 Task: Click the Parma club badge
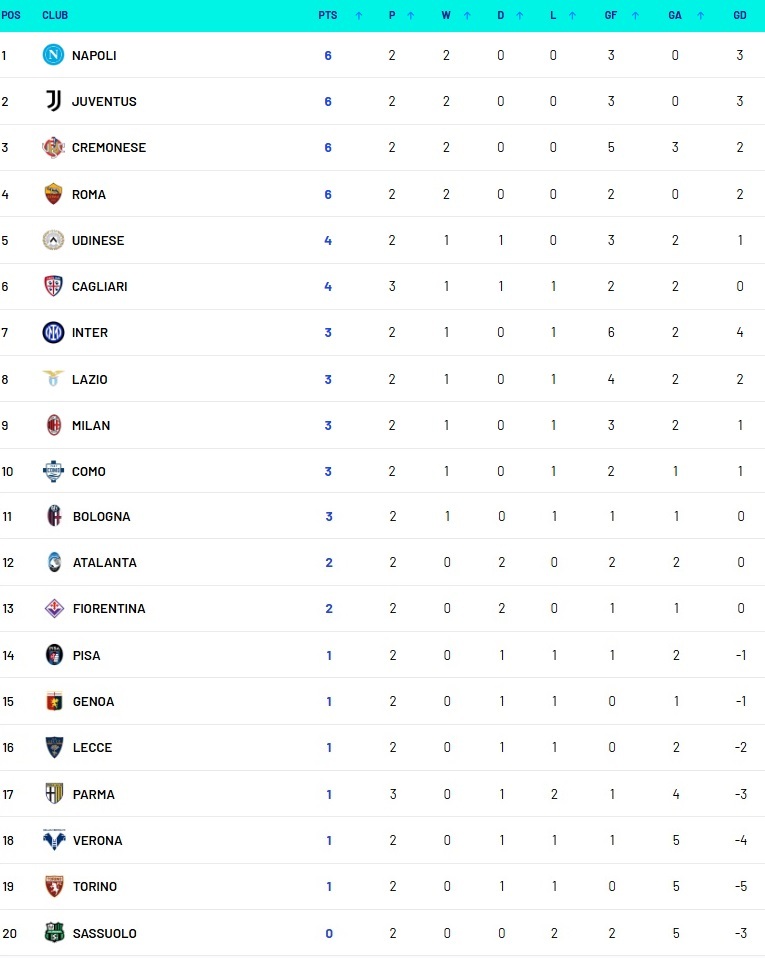pyautogui.click(x=54, y=794)
